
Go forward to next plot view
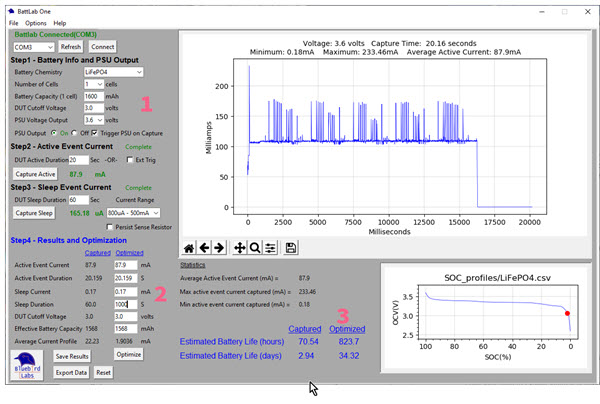pyautogui.click(x=219, y=248)
